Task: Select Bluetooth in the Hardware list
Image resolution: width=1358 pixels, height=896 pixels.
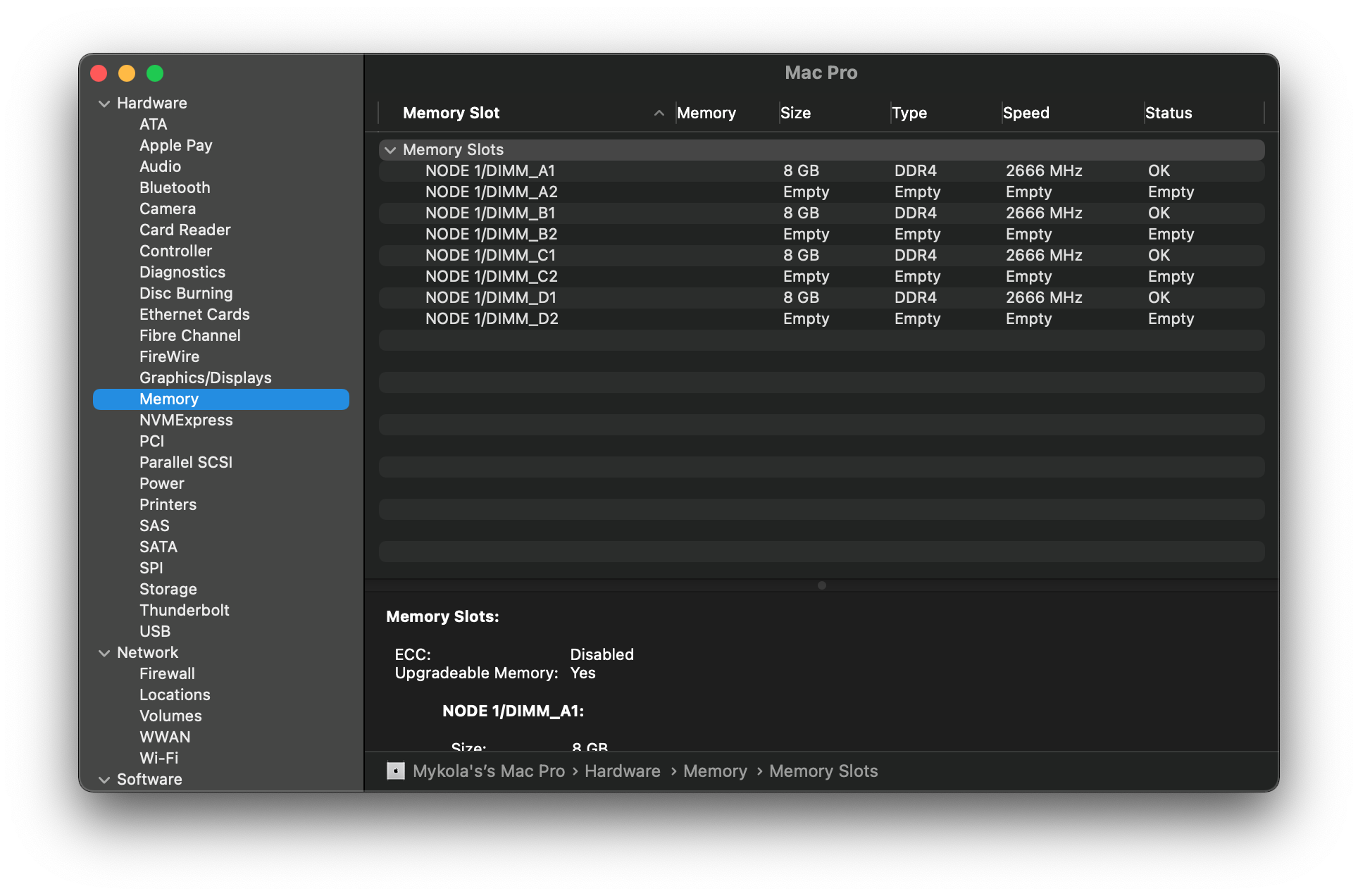Action: (175, 187)
